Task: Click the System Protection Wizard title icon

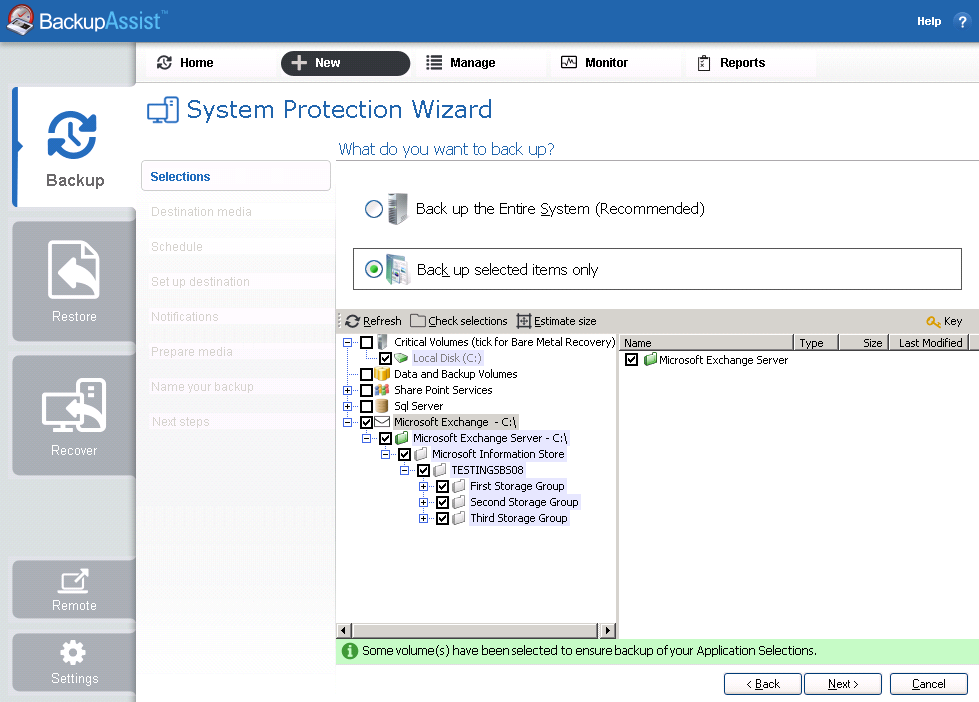Action: pyautogui.click(x=163, y=110)
